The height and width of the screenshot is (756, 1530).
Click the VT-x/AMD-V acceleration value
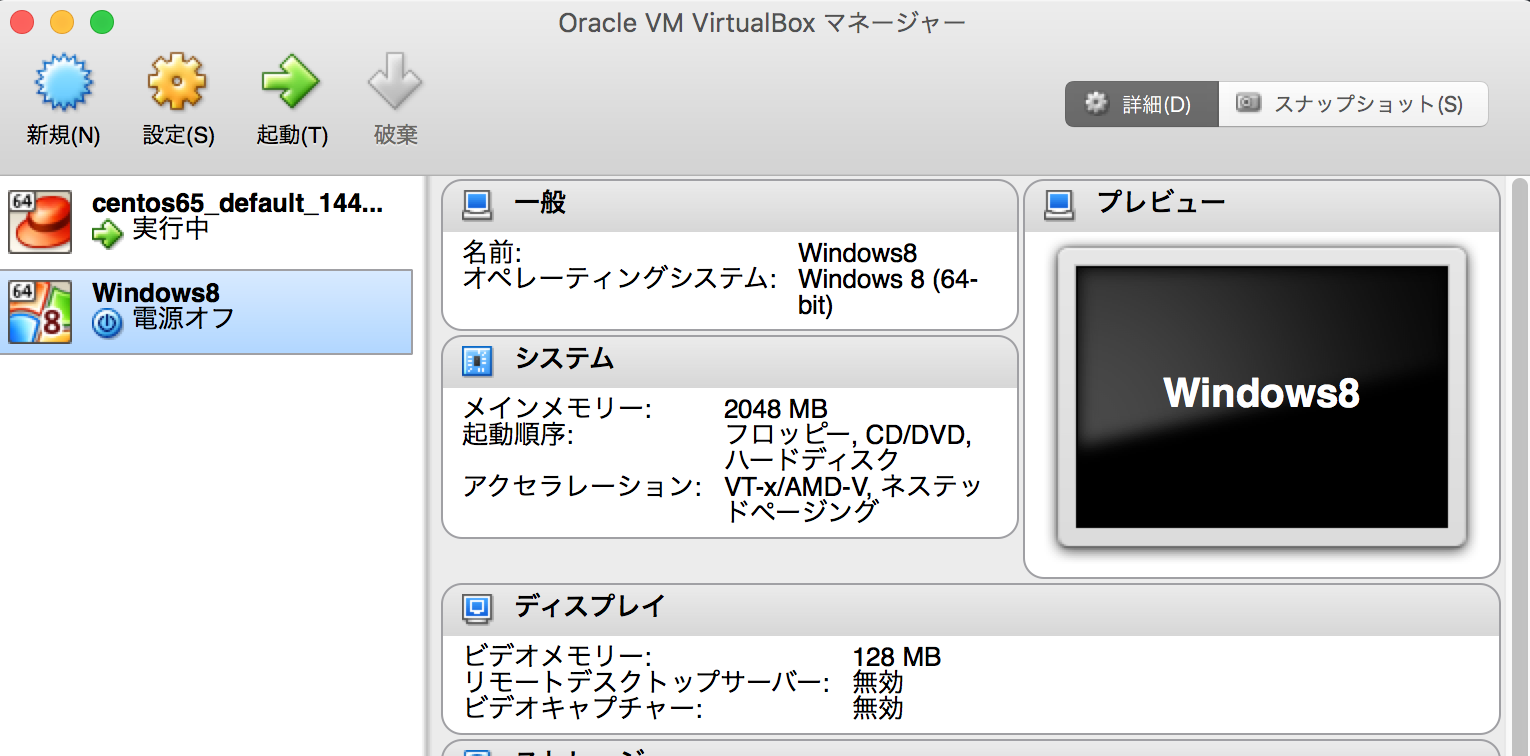(853, 499)
